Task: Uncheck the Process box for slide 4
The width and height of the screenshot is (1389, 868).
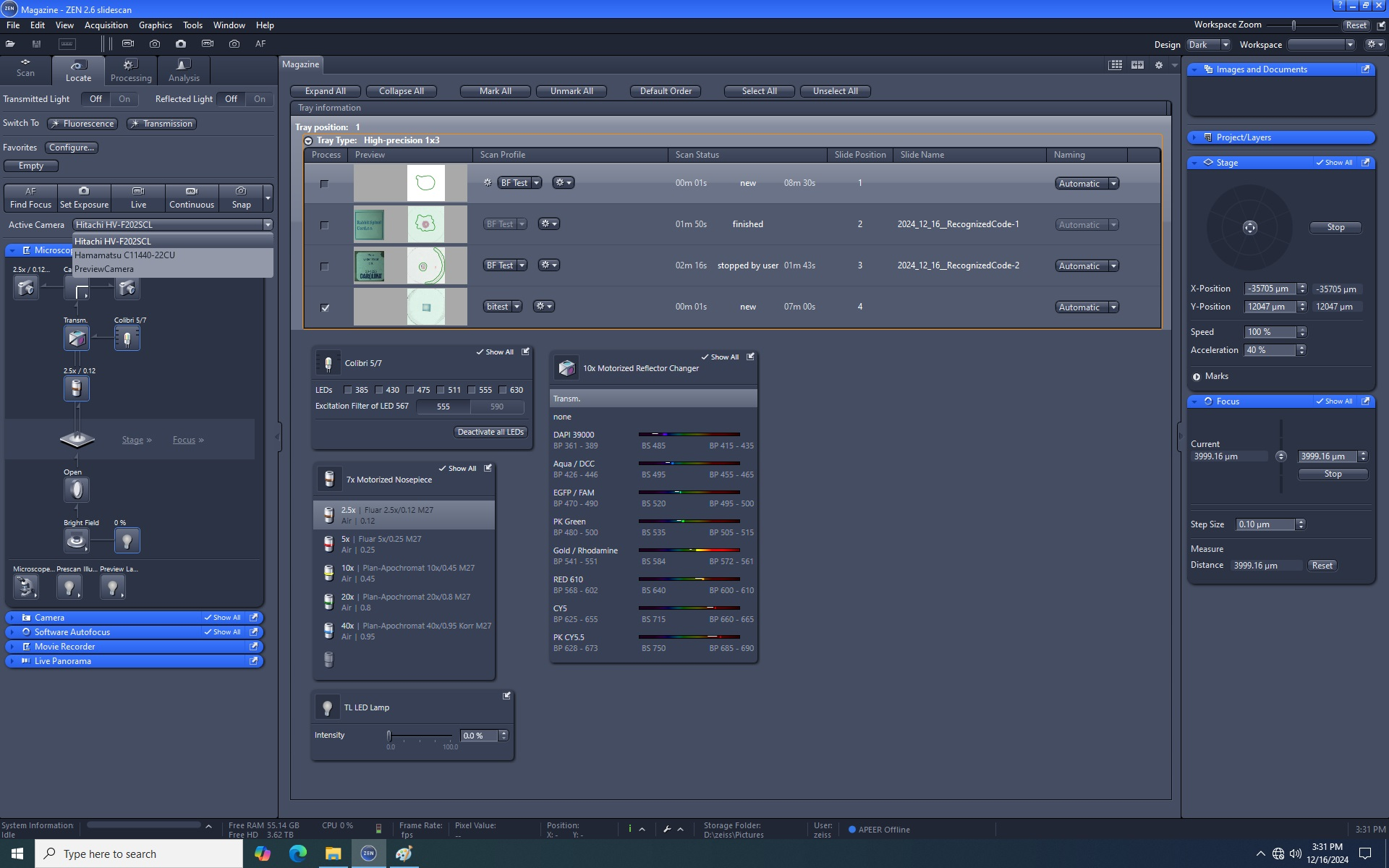Action: 325,307
